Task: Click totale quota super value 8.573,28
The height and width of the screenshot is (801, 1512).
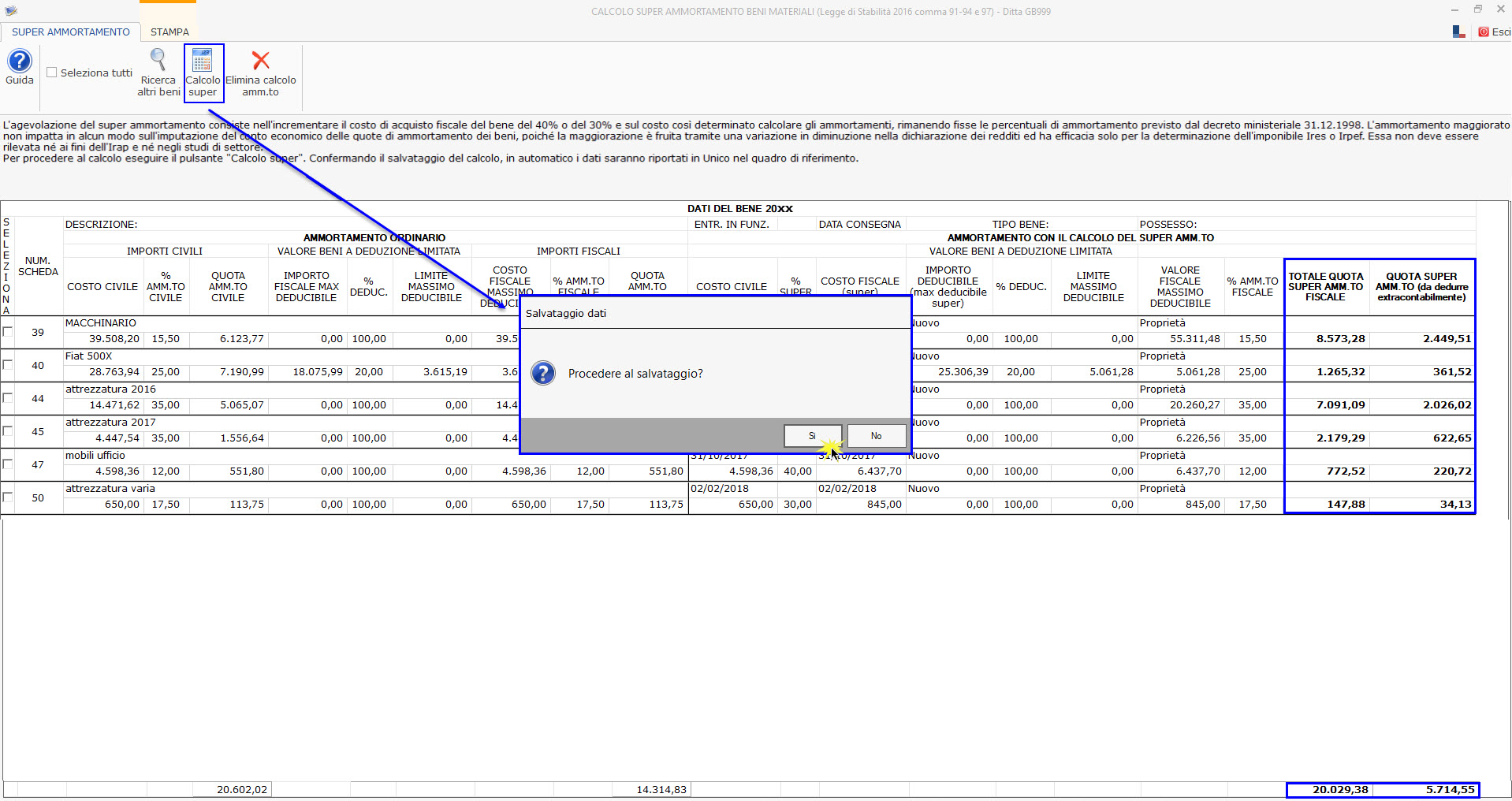Action: tap(1341, 339)
